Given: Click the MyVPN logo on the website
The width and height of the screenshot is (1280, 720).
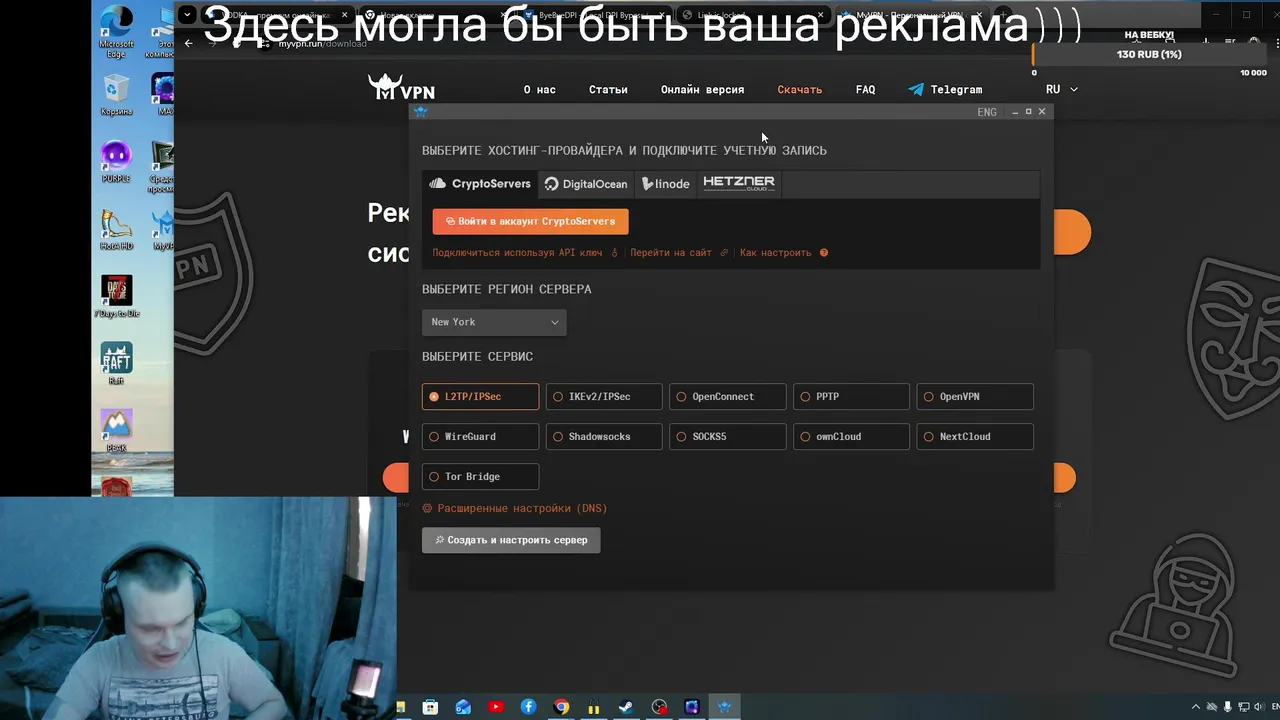Looking at the screenshot, I should [x=401, y=88].
